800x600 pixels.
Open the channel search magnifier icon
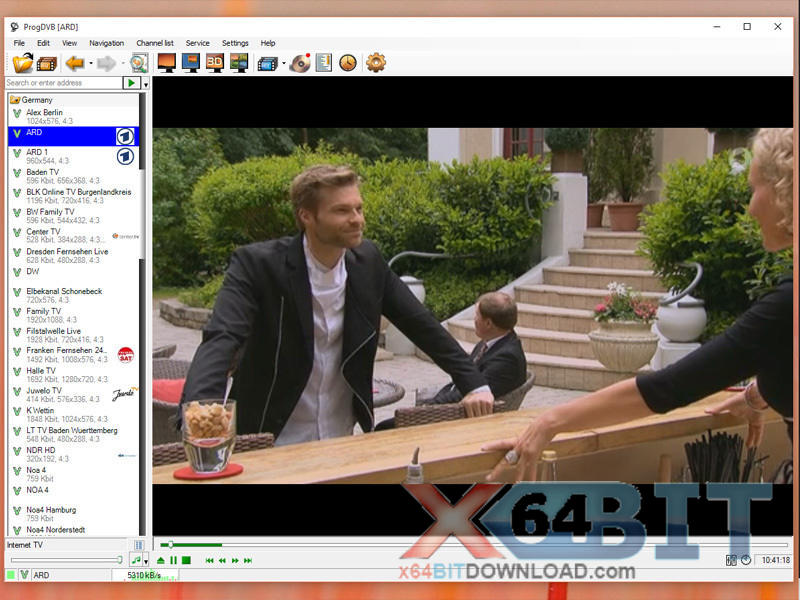coord(139,63)
